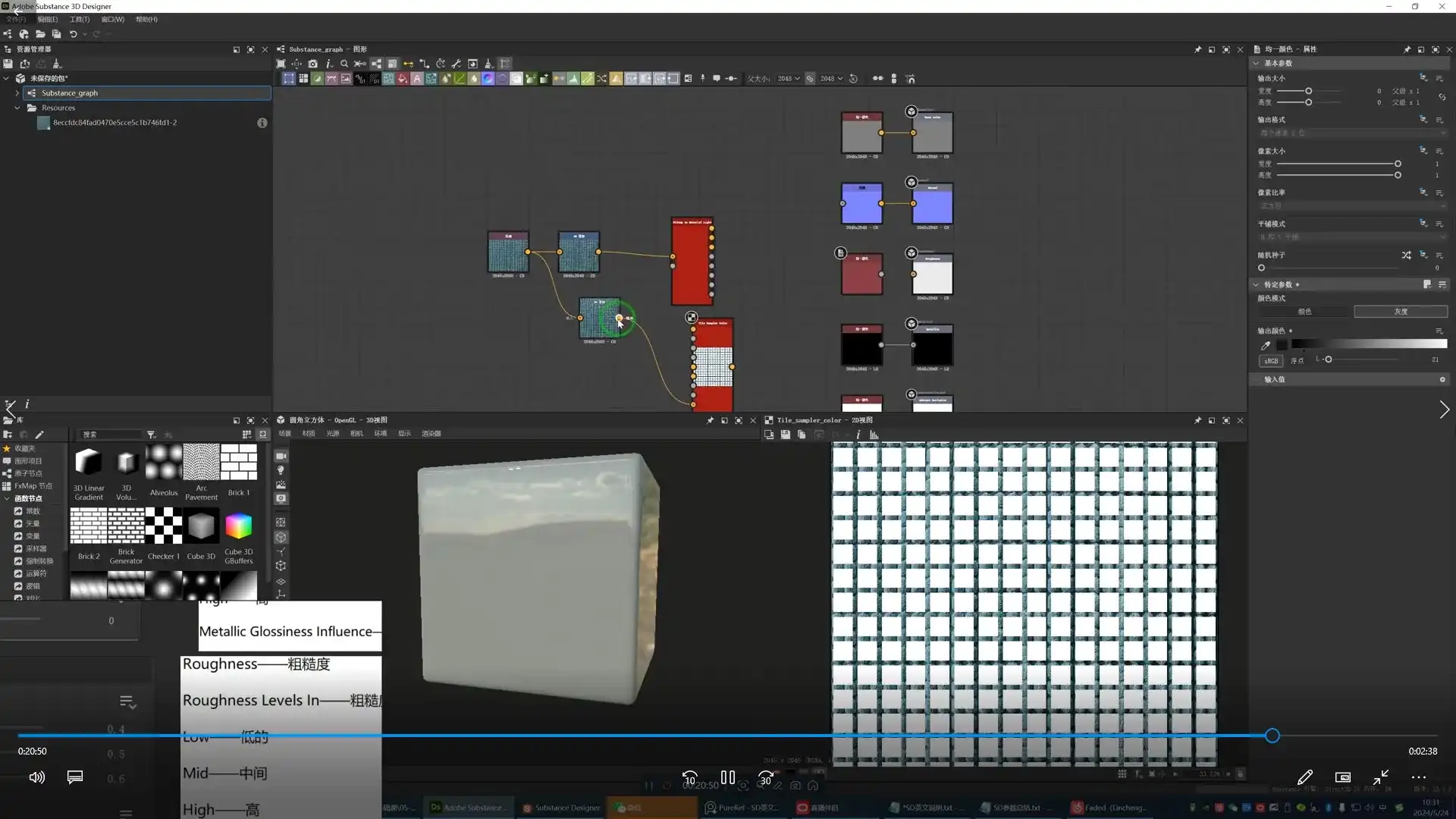Click the camera snapshot icon in graph toolbar
This screenshot has height=819, width=1456.
pos(312,64)
